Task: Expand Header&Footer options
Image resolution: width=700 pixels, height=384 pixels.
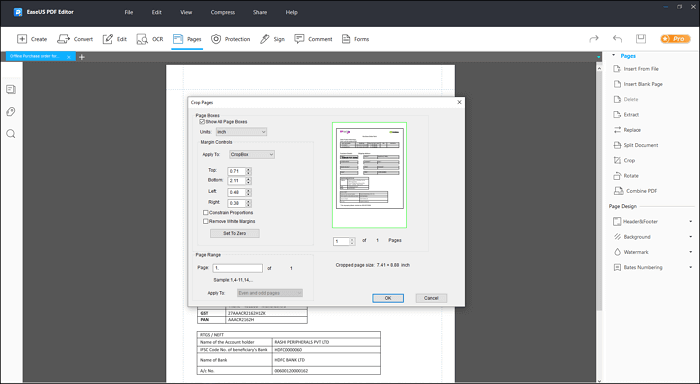Action: [691, 221]
